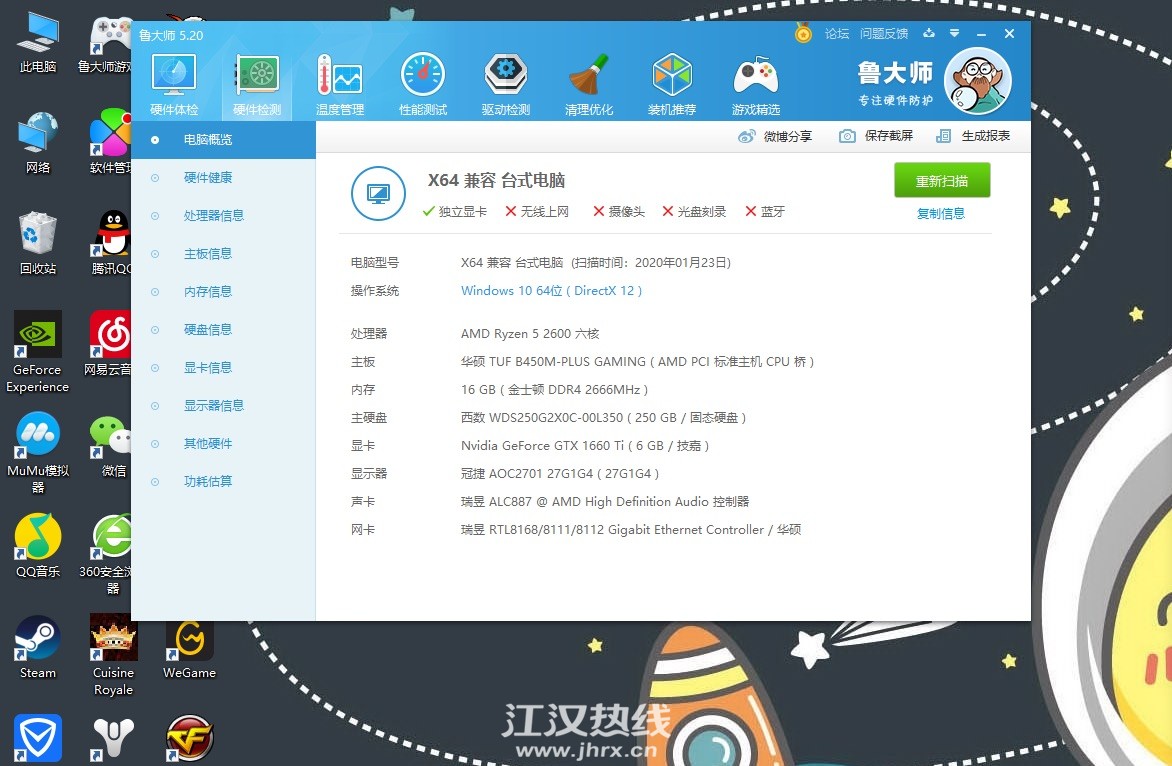Click the green 重新扫描 rescan button

click(x=942, y=181)
